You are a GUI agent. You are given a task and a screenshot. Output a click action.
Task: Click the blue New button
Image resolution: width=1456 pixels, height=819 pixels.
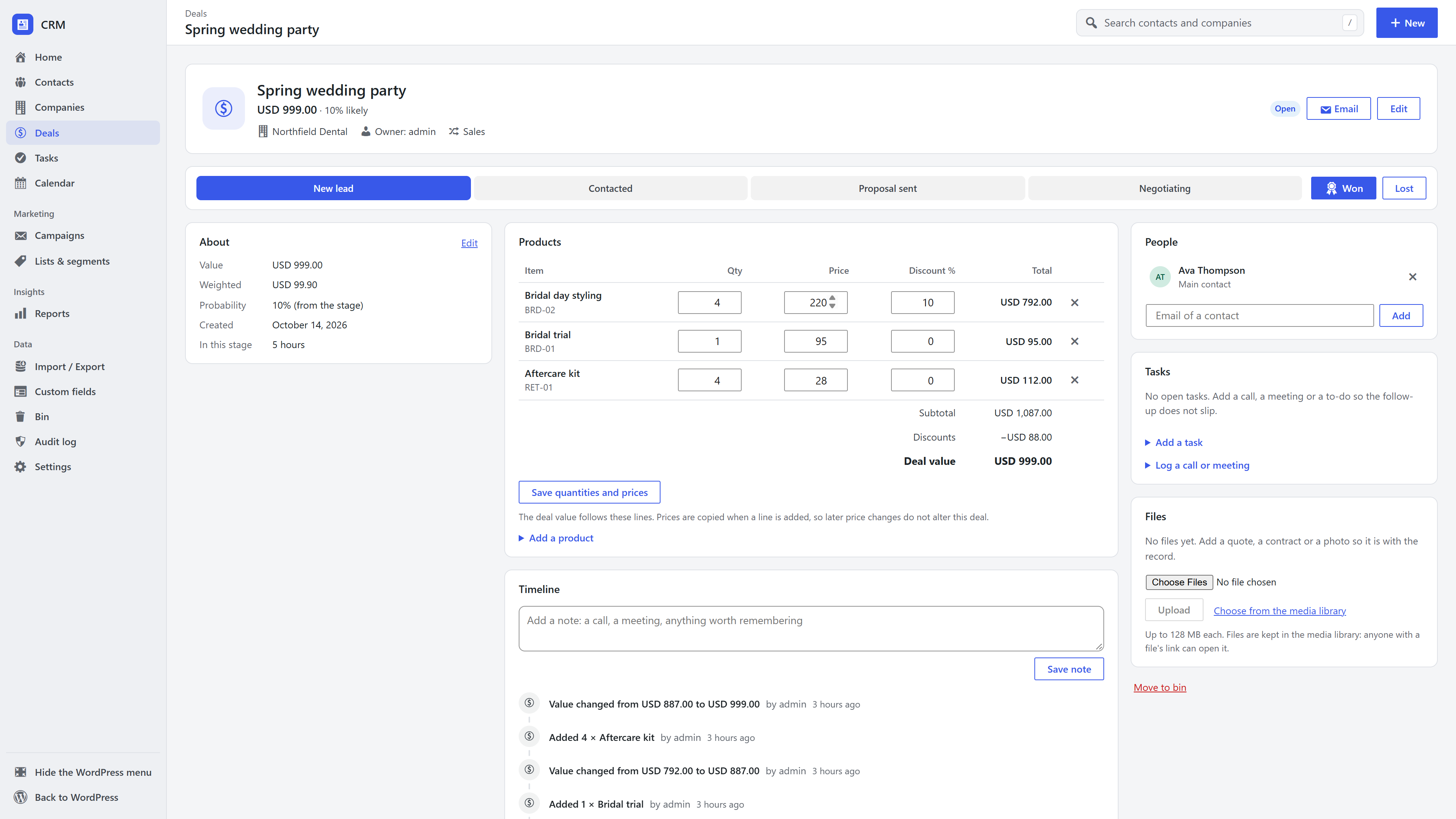pyautogui.click(x=1407, y=23)
